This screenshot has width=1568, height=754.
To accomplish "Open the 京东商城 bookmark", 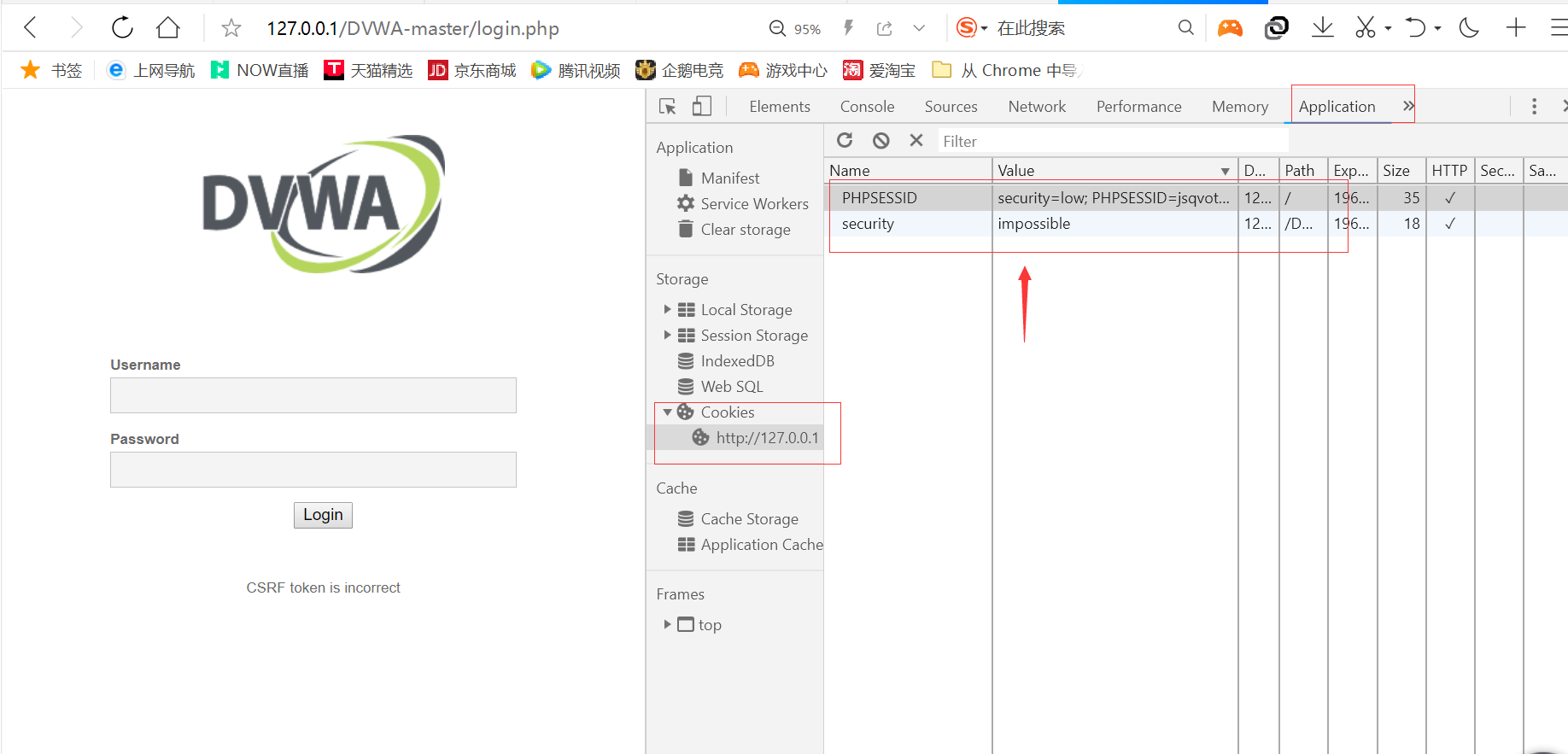I will click(x=472, y=70).
